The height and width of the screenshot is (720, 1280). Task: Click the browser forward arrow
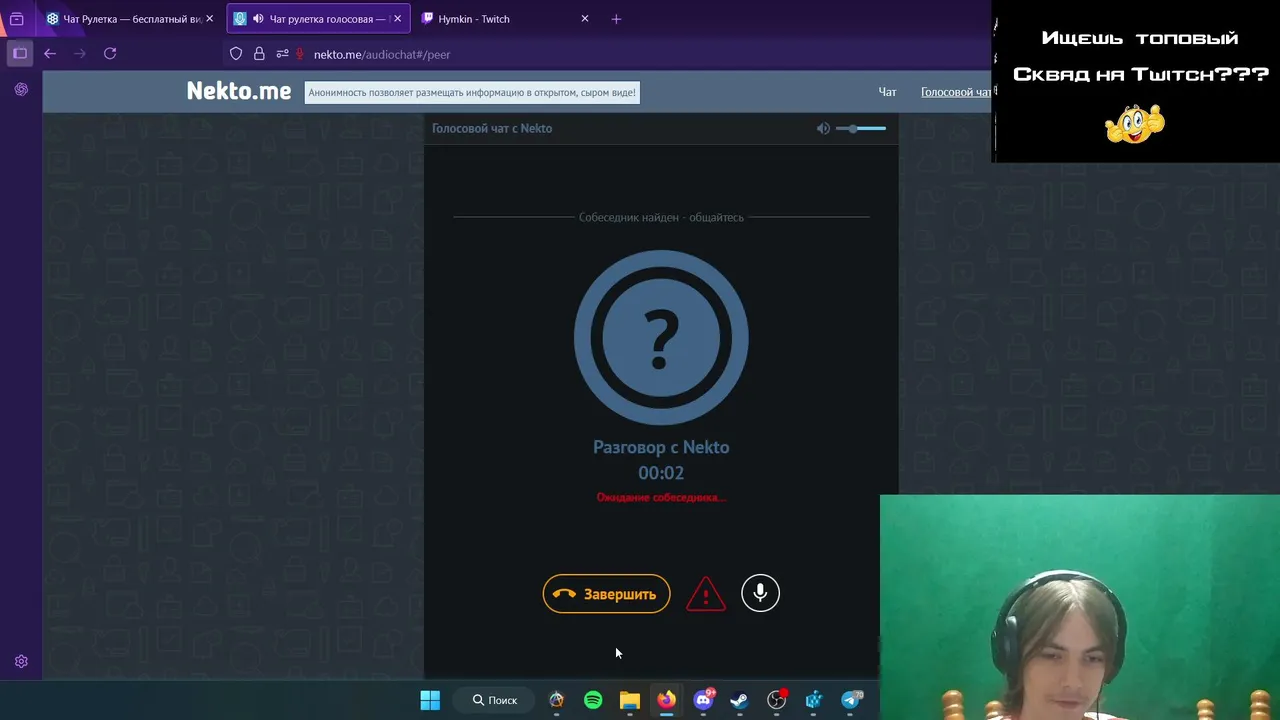[x=80, y=54]
